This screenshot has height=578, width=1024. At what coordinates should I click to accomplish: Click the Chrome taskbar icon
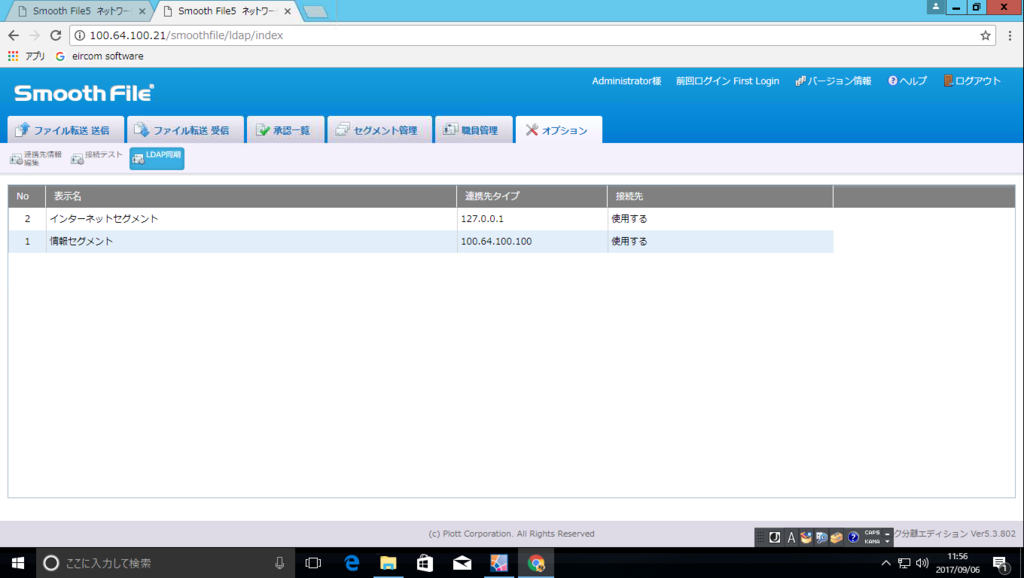(x=536, y=562)
